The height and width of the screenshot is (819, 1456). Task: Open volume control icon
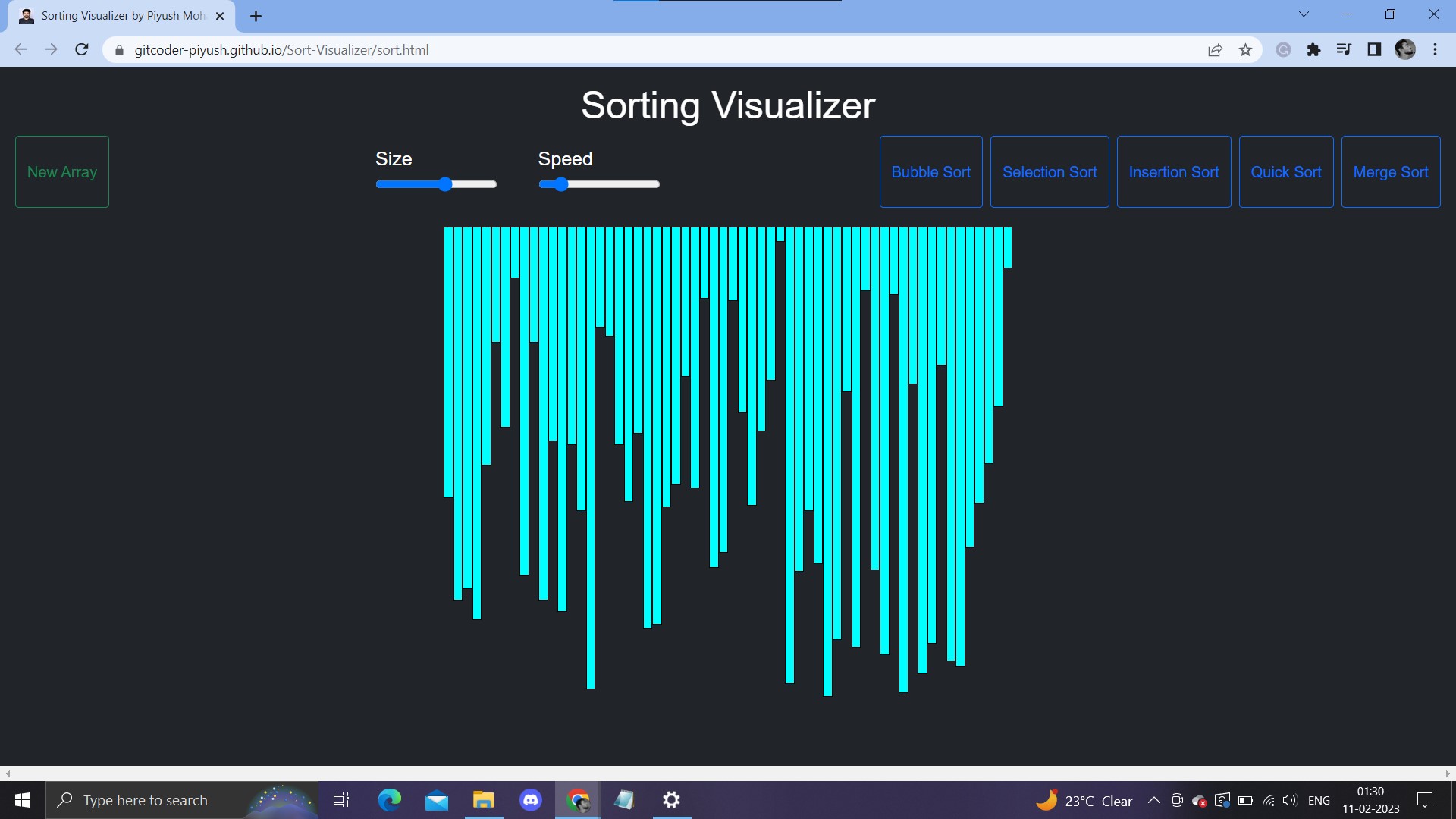pos(1290,800)
